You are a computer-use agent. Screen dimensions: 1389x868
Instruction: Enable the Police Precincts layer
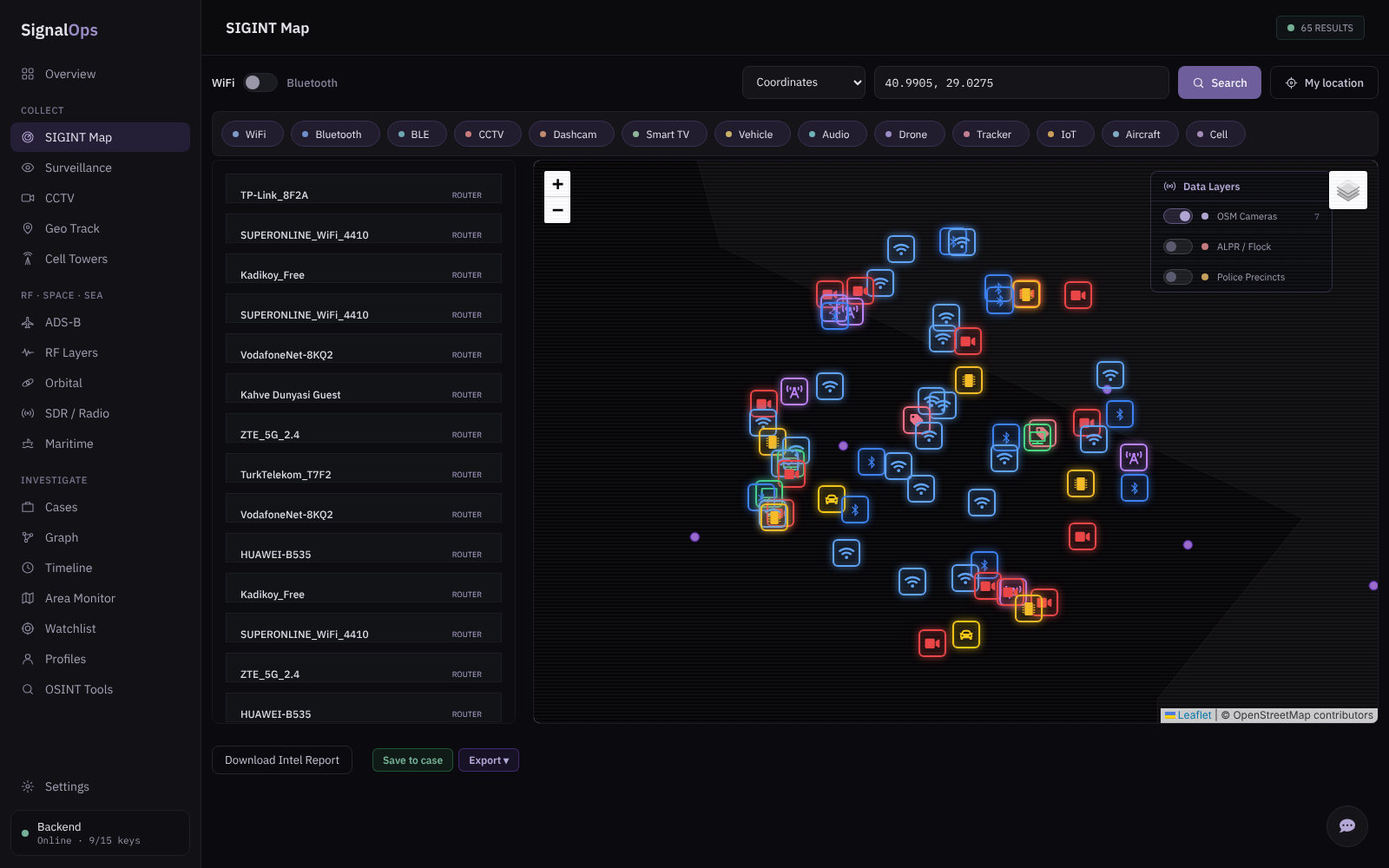[x=1178, y=277]
